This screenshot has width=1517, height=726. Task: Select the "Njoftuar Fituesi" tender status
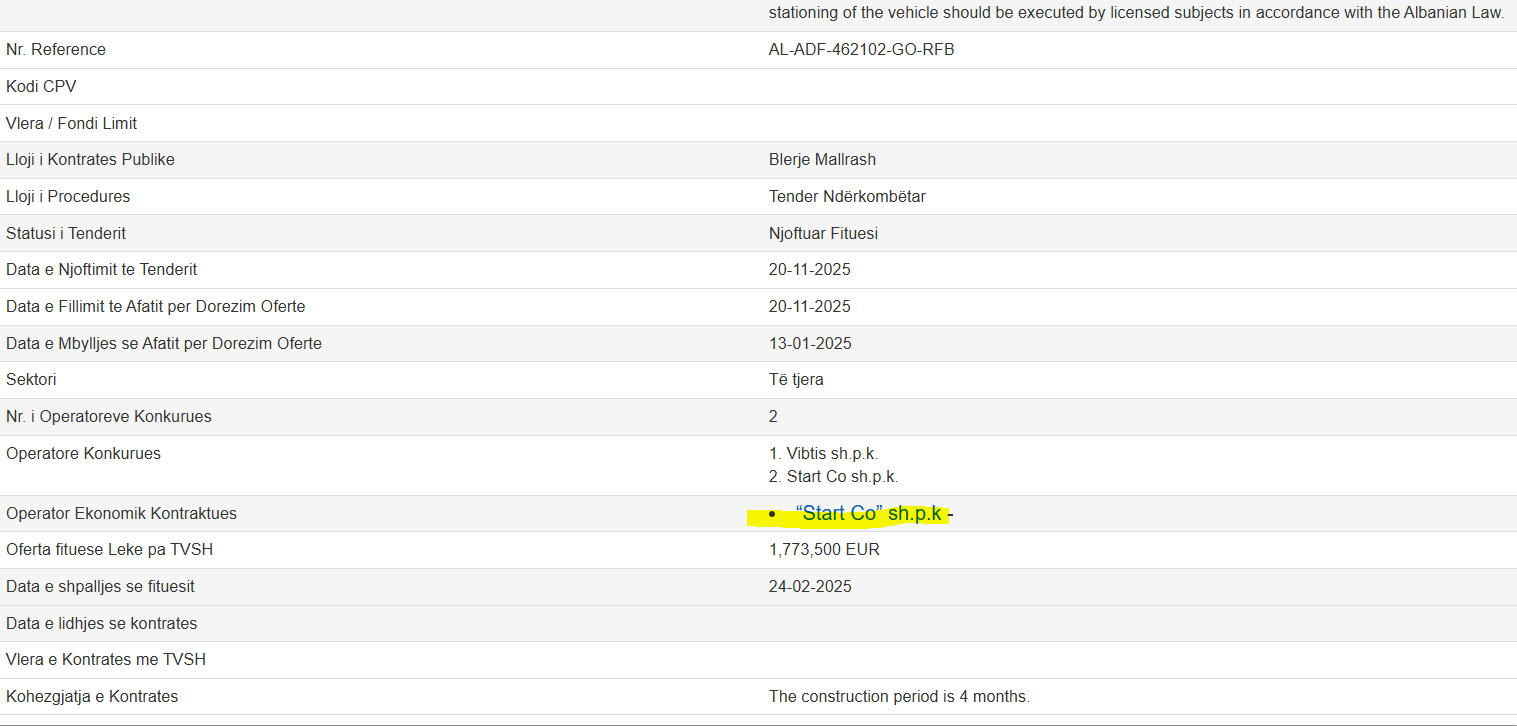(x=823, y=234)
